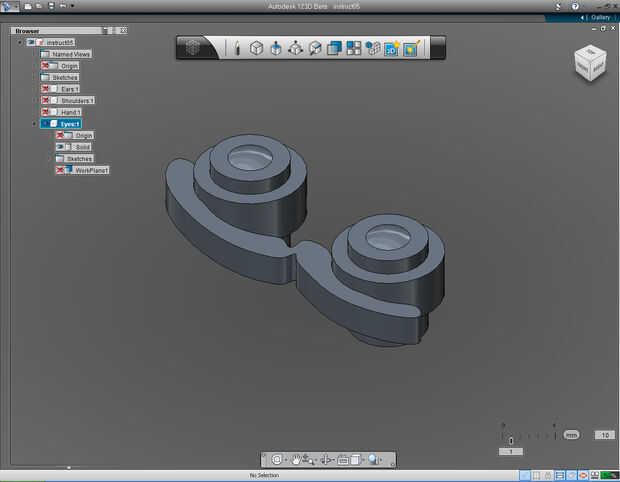Click the ruler scale slider marker
The width and height of the screenshot is (620, 482).
[x=512, y=439]
